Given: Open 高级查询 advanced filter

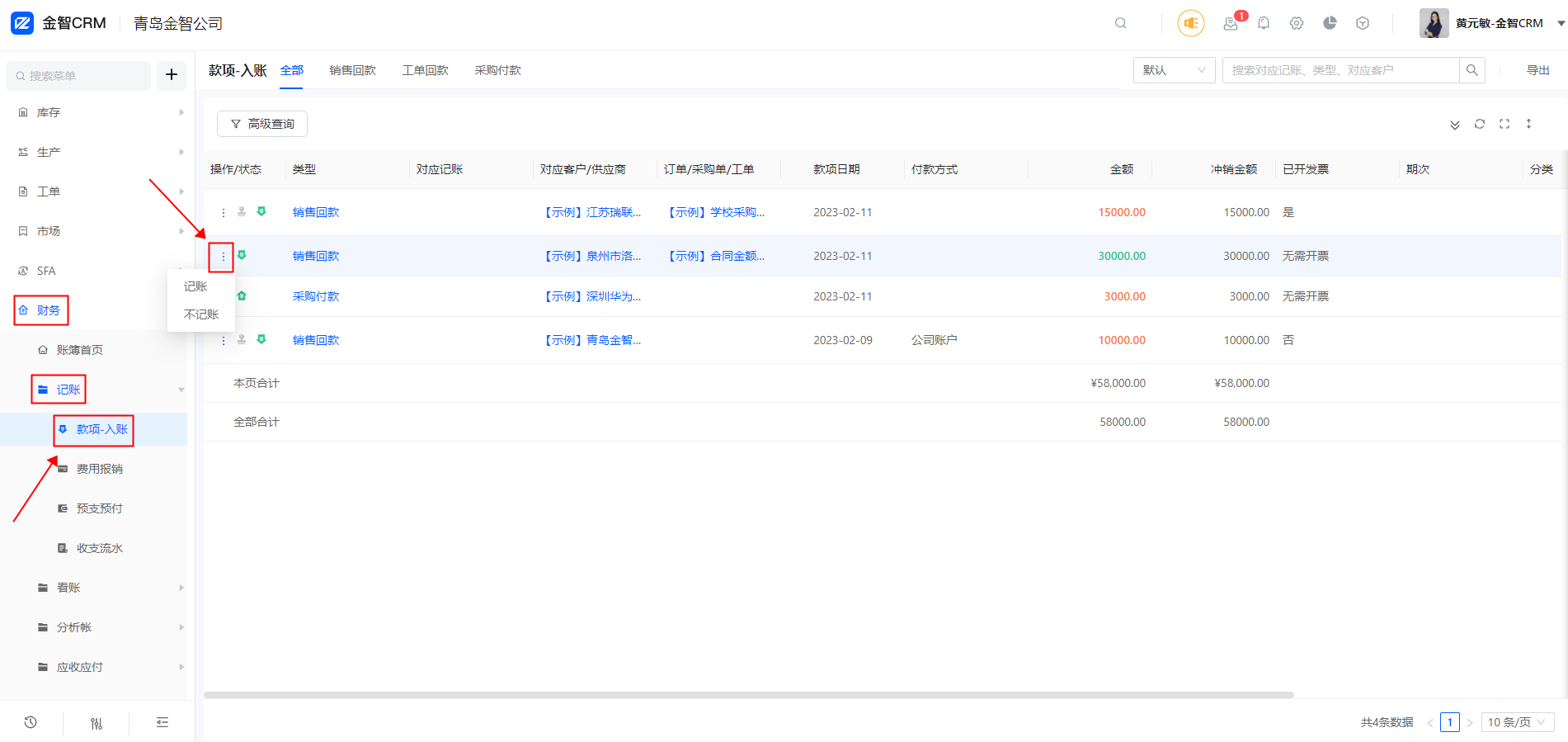Looking at the screenshot, I should coord(262,124).
